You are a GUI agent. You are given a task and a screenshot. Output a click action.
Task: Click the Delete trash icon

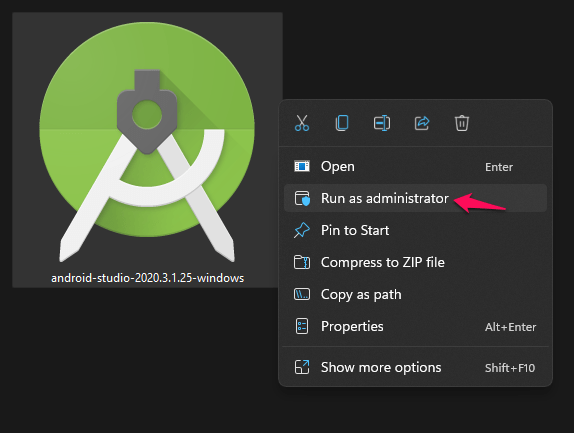462,123
